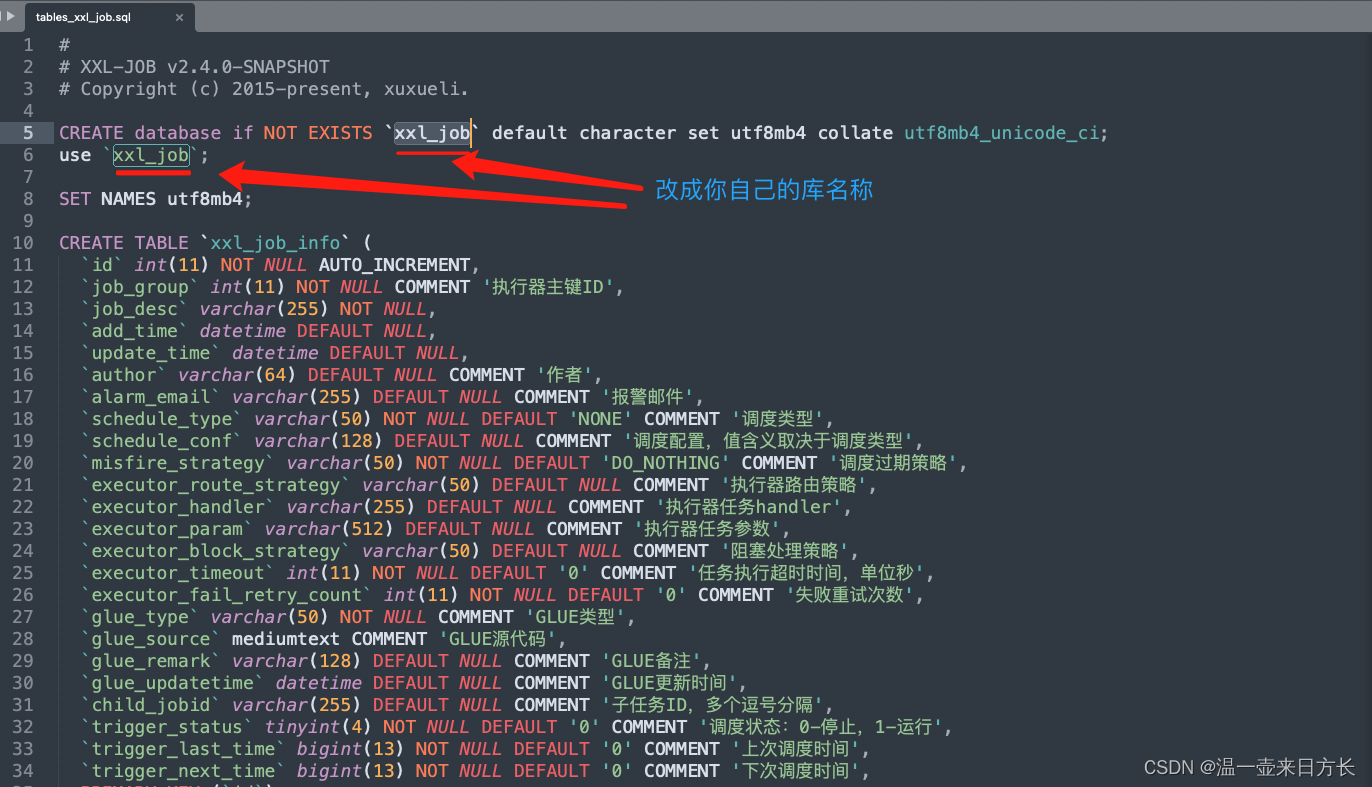Click the `schedule_conf` column name
The height and width of the screenshot is (787, 1372).
pyautogui.click(x=162, y=441)
